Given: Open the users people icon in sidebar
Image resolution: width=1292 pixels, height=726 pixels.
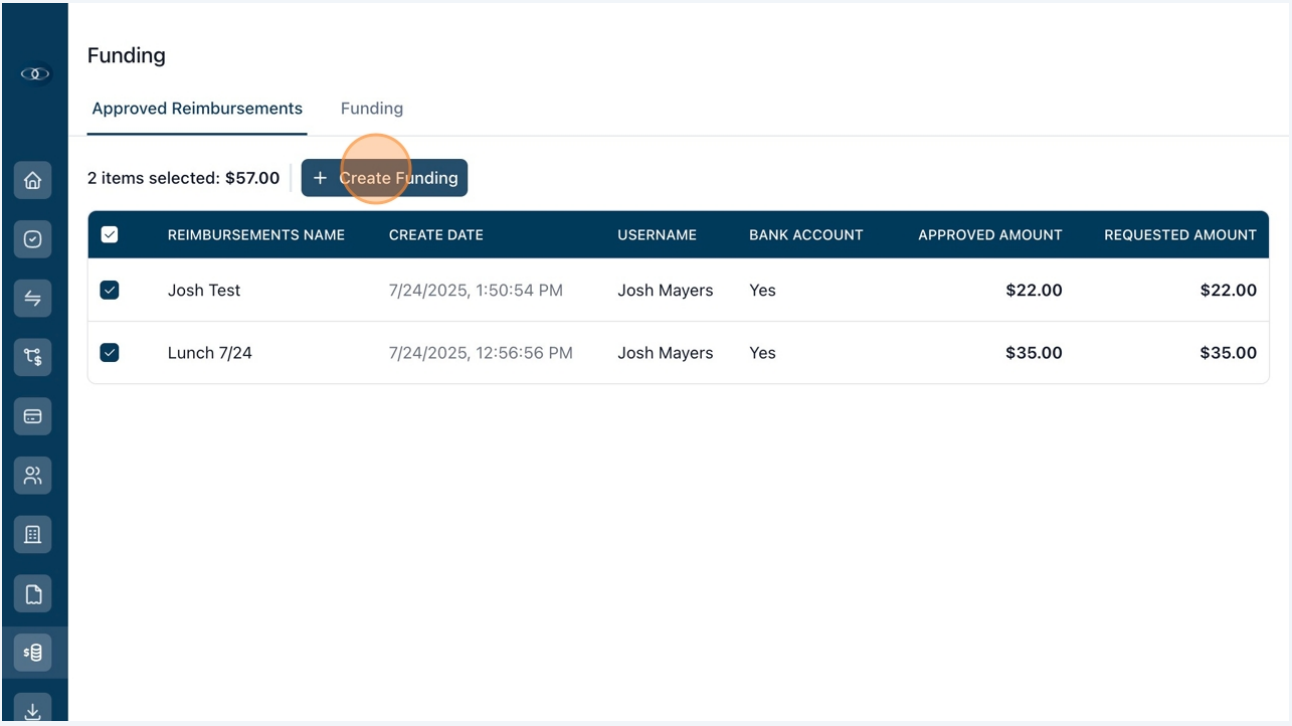Looking at the screenshot, I should pyautogui.click(x=33, y=475).
